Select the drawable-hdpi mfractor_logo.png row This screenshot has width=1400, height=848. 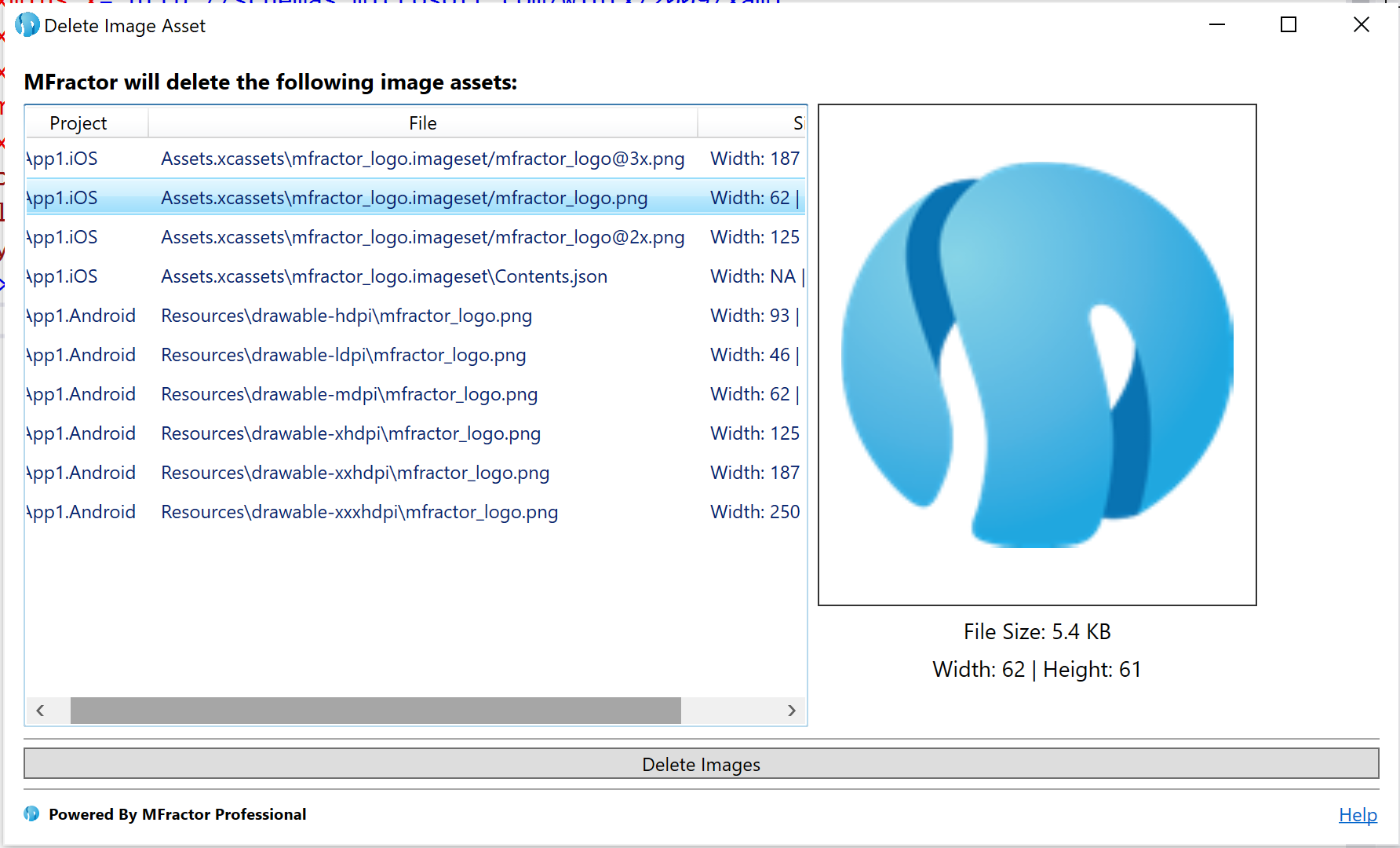pos(416,316)
